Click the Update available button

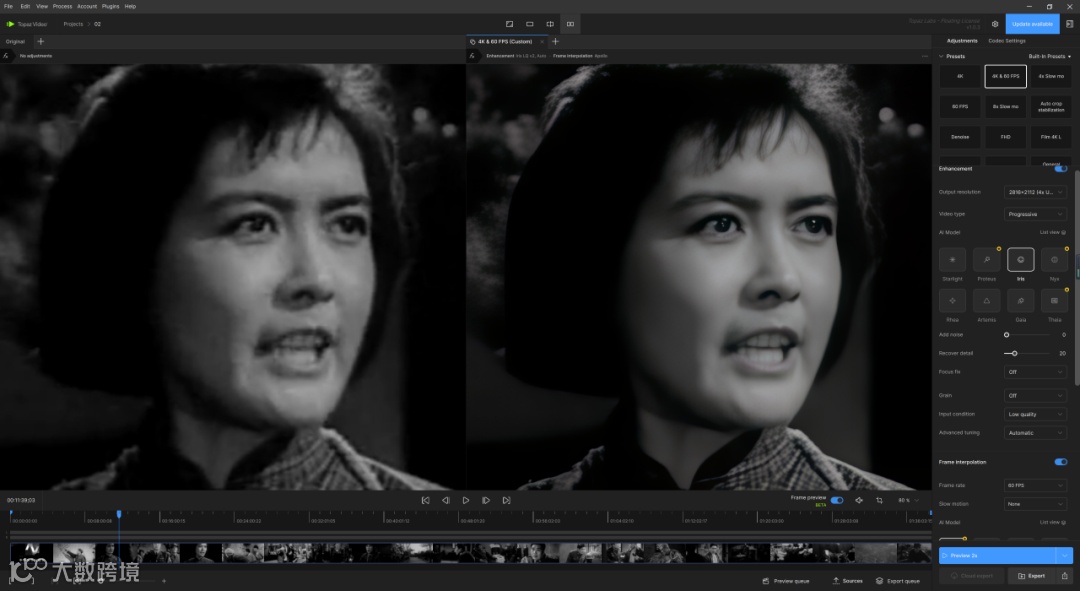coord(1032,24)
